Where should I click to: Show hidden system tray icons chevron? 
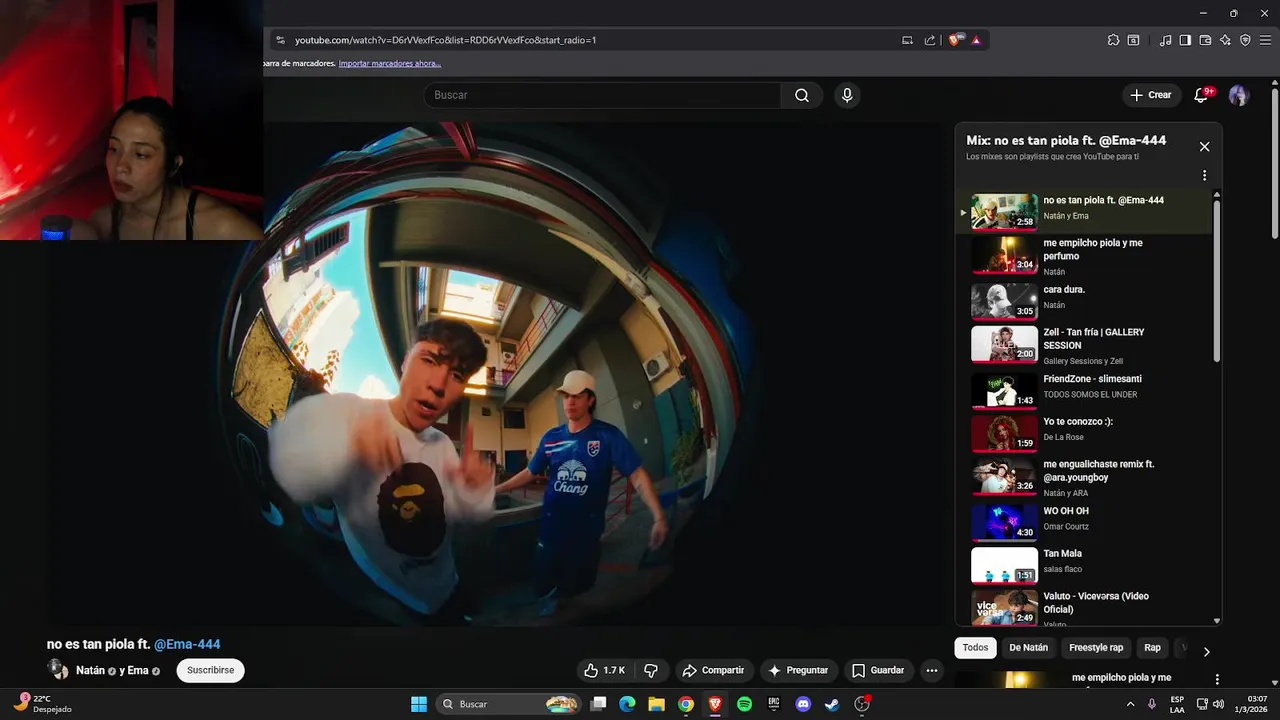tap(1130, 704)
